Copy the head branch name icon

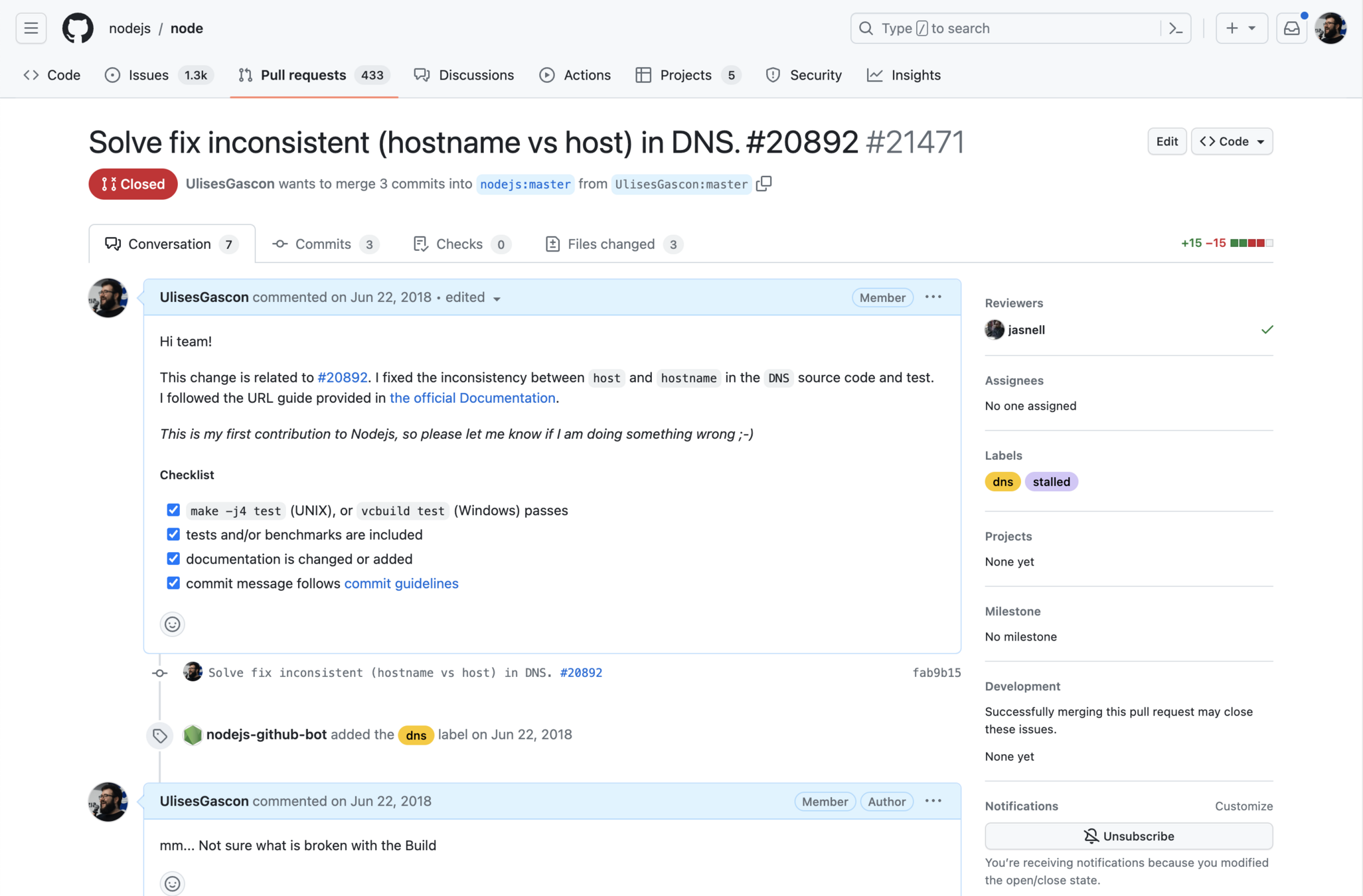point(763,184)
